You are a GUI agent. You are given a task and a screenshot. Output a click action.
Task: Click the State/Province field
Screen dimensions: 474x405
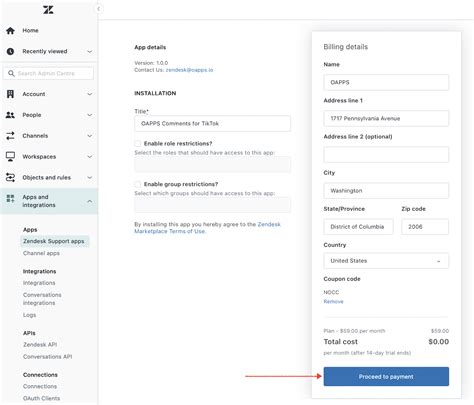[358, 227]
